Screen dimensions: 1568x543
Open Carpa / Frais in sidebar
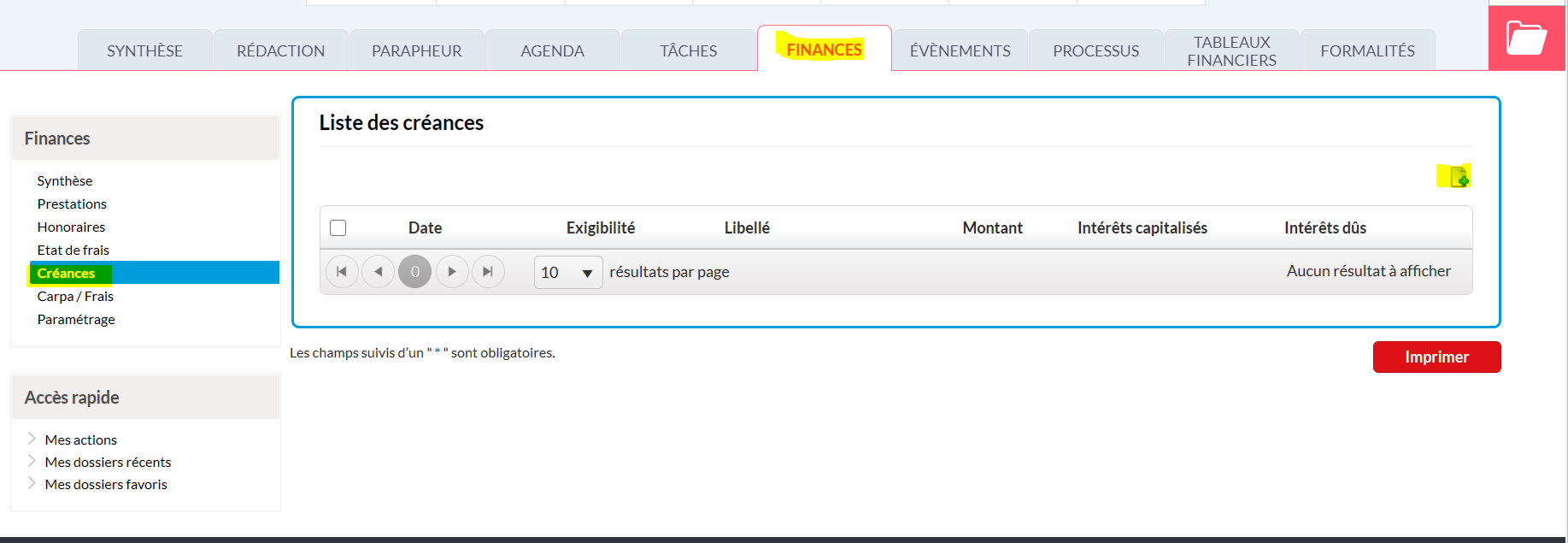75,296
